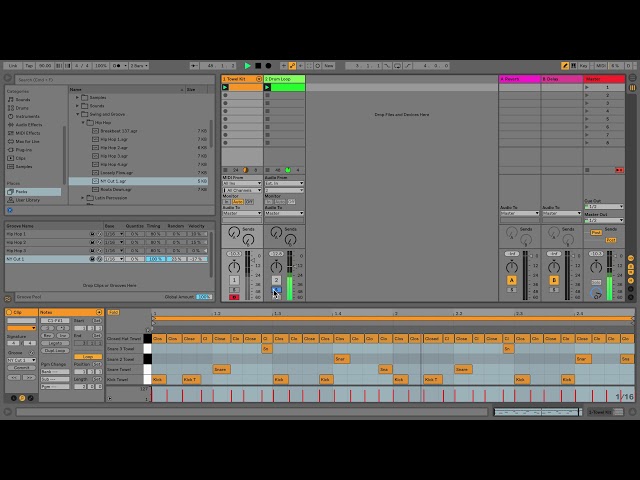Toggle MIDI map mode switch
This screenshot has height=480, width=640.
601,66
